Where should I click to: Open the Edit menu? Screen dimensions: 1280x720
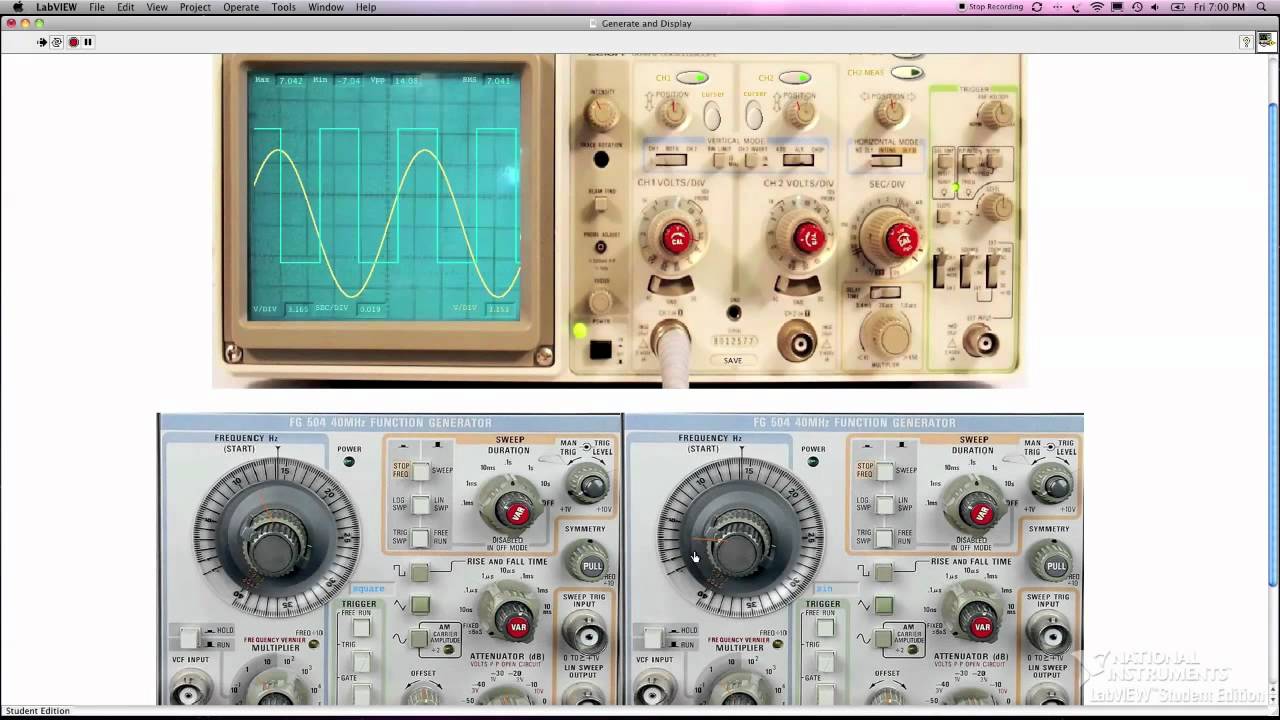pos(125,7)
